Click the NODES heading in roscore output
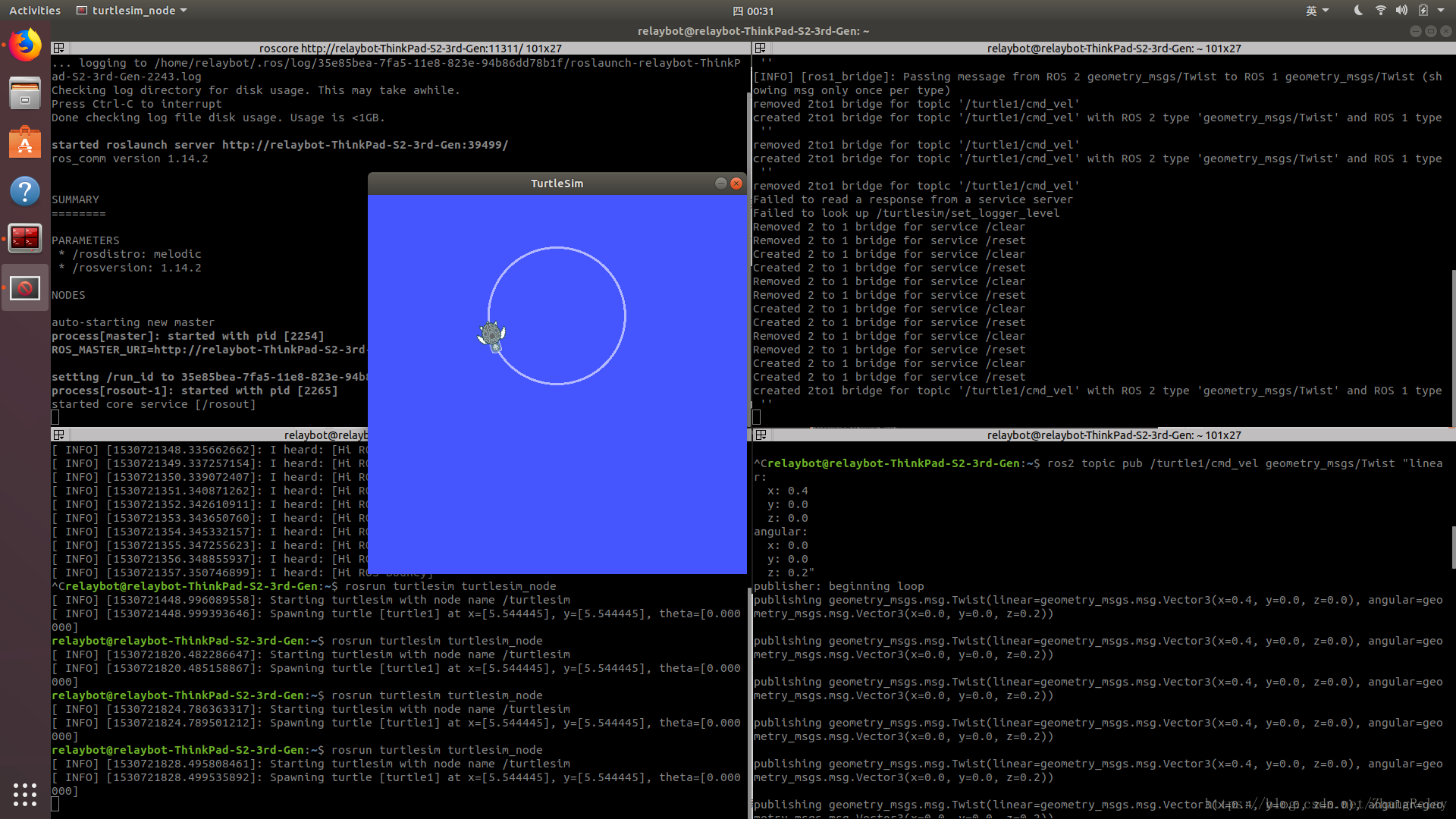1456x819 pixels. (68, 295)
